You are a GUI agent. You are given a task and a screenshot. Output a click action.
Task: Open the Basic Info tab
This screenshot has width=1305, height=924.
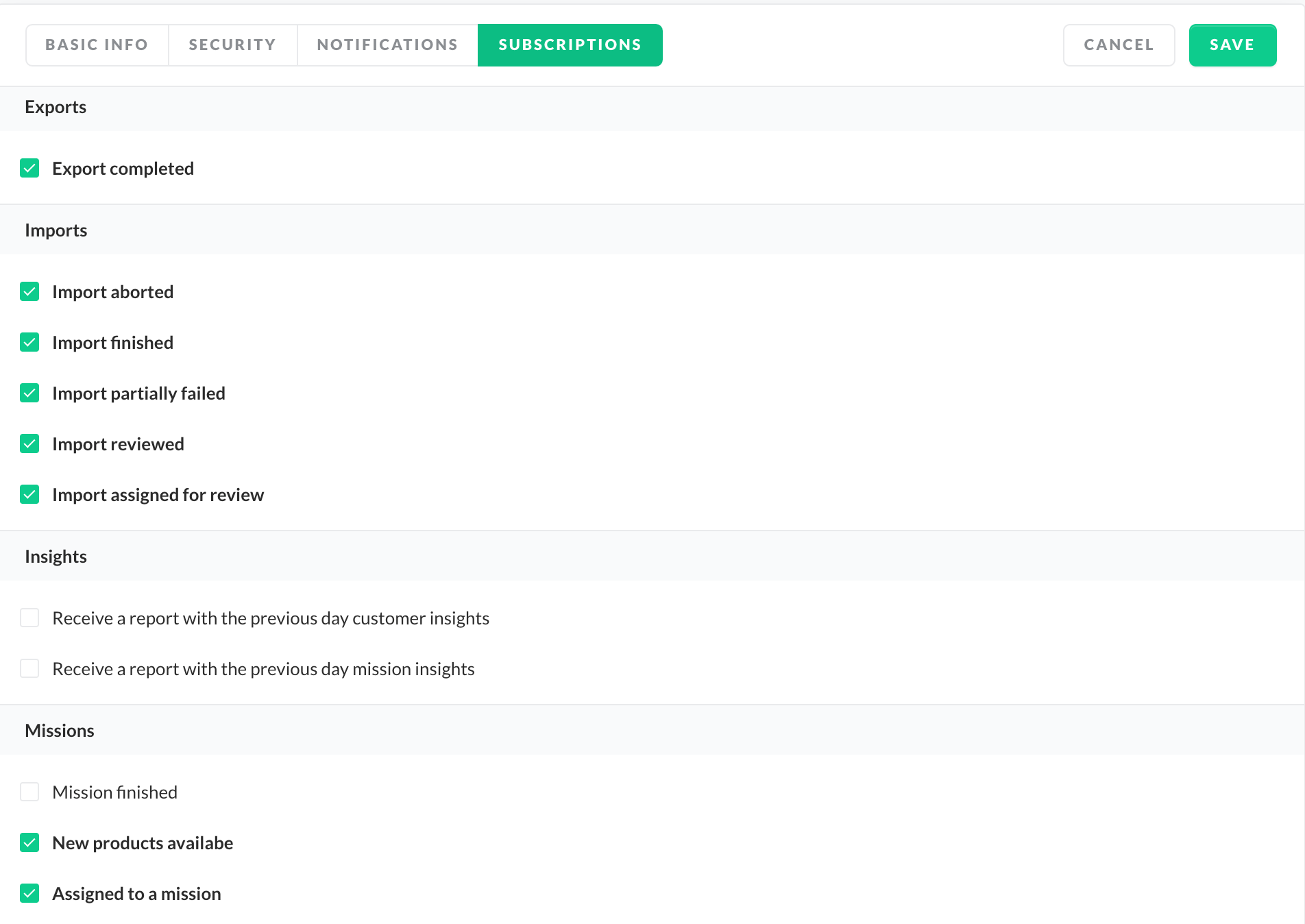click(97, 45)
